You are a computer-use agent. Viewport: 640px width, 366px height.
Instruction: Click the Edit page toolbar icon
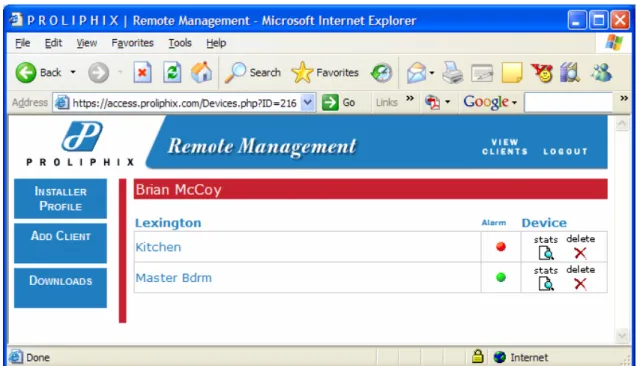[x=482, y=73]
